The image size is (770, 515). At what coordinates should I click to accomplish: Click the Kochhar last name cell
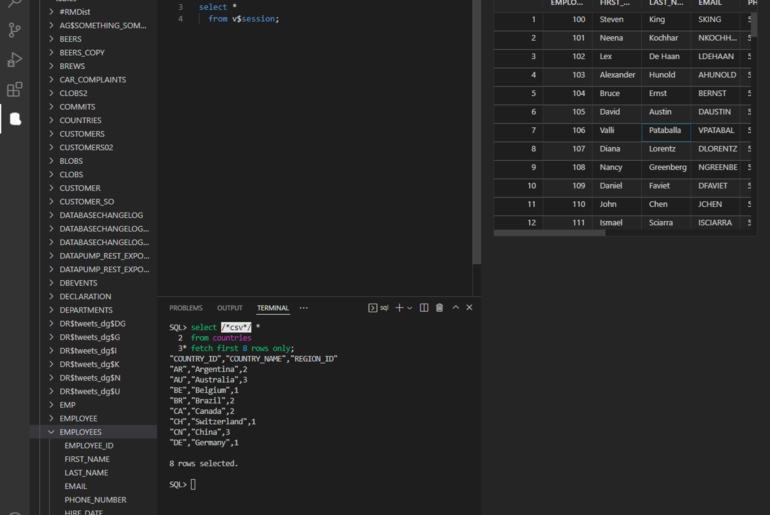pyautogui.click(x=666, y=38)
